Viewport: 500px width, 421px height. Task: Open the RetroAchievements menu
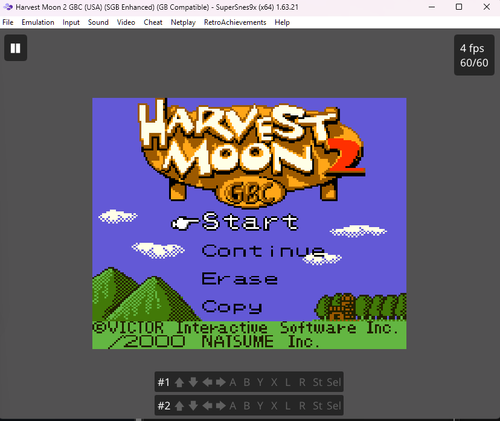click(x=235, y=22)
